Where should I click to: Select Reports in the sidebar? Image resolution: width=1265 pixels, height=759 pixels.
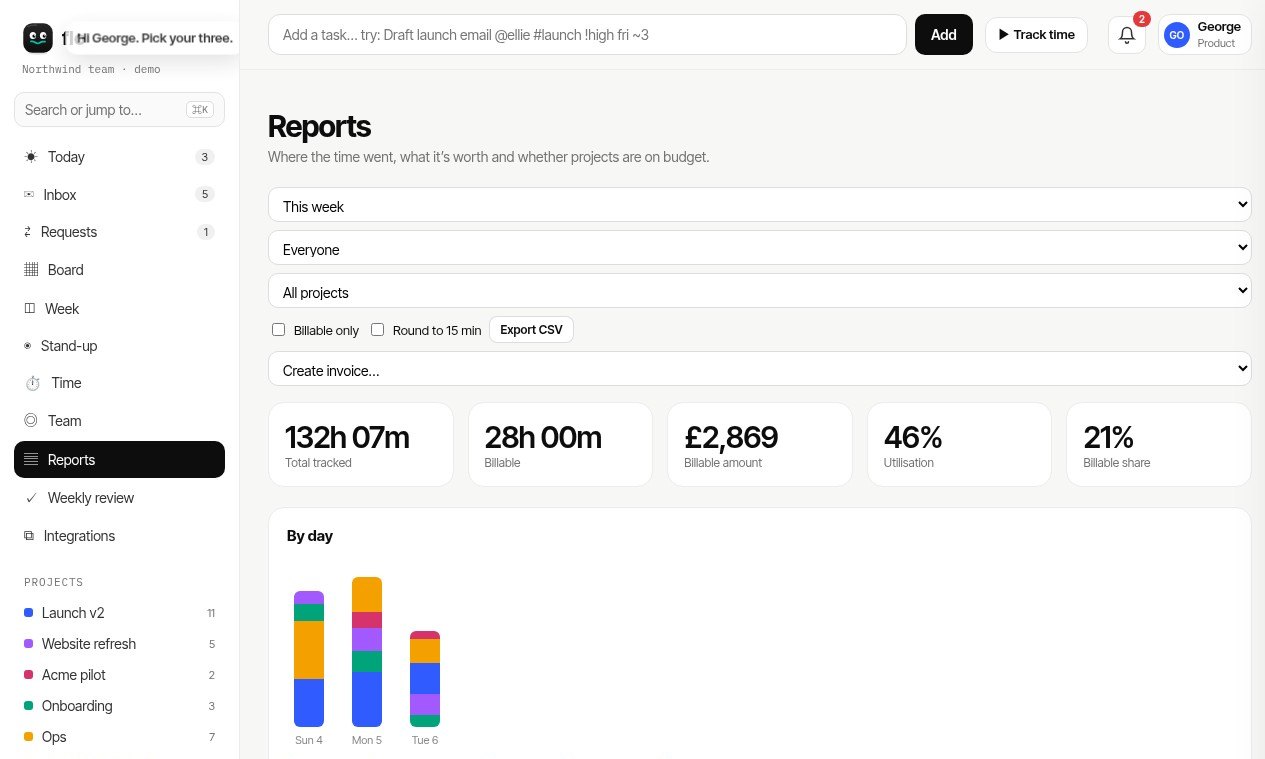tap(119, 460)
